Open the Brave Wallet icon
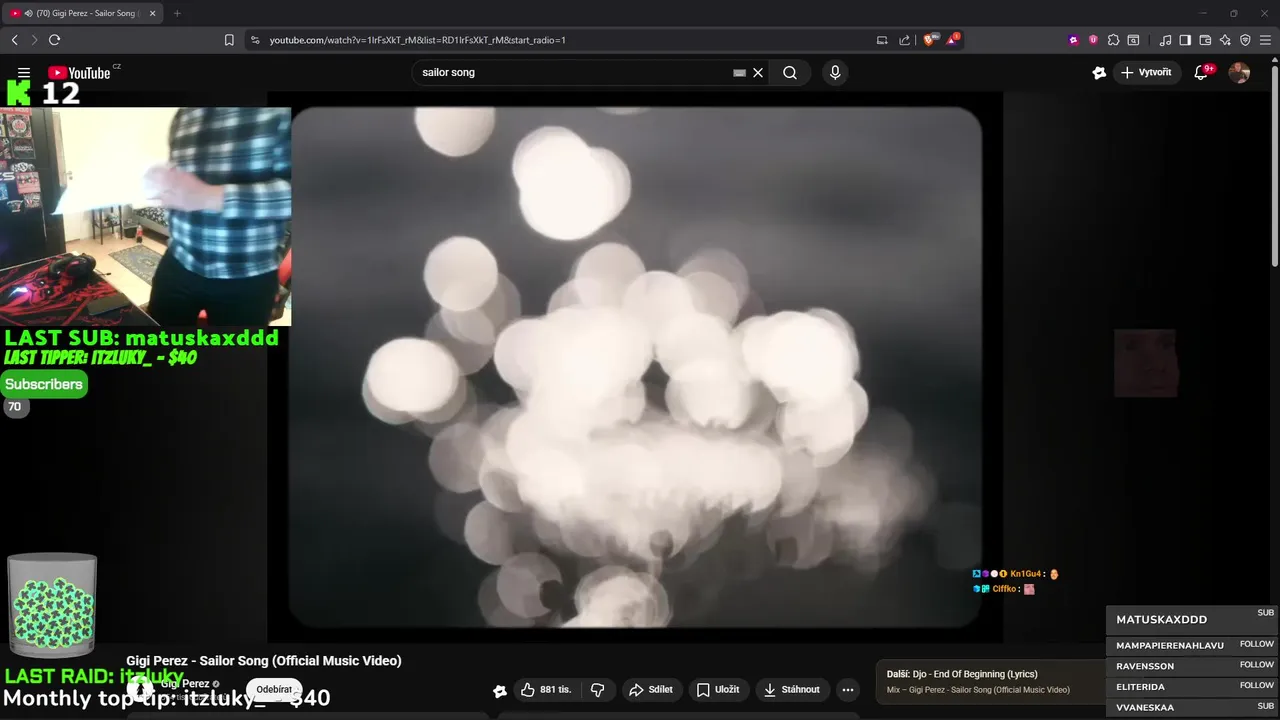This screenshot has width=1280, height=720. 1205,40
